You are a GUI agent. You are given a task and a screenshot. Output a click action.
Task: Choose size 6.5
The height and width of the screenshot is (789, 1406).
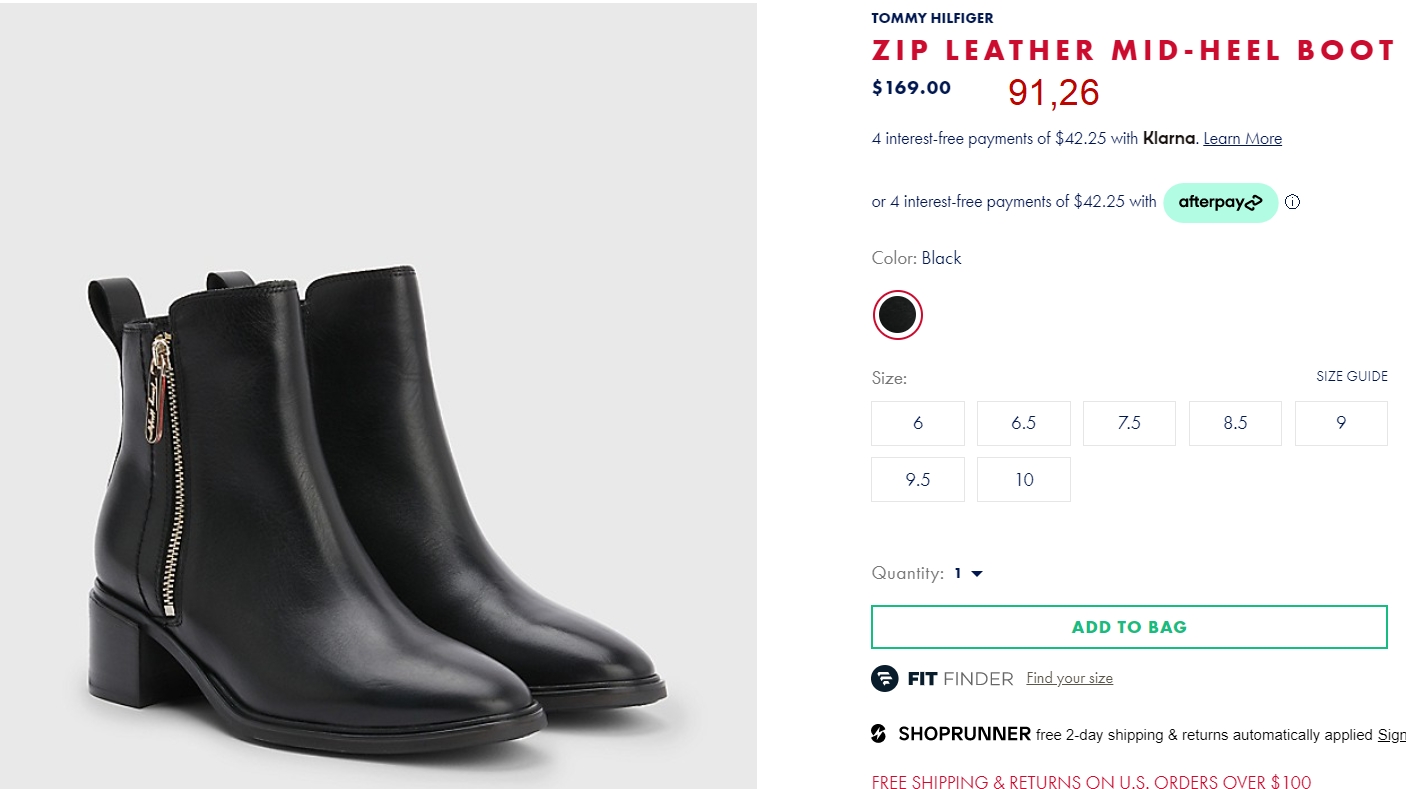(1024, 423)
